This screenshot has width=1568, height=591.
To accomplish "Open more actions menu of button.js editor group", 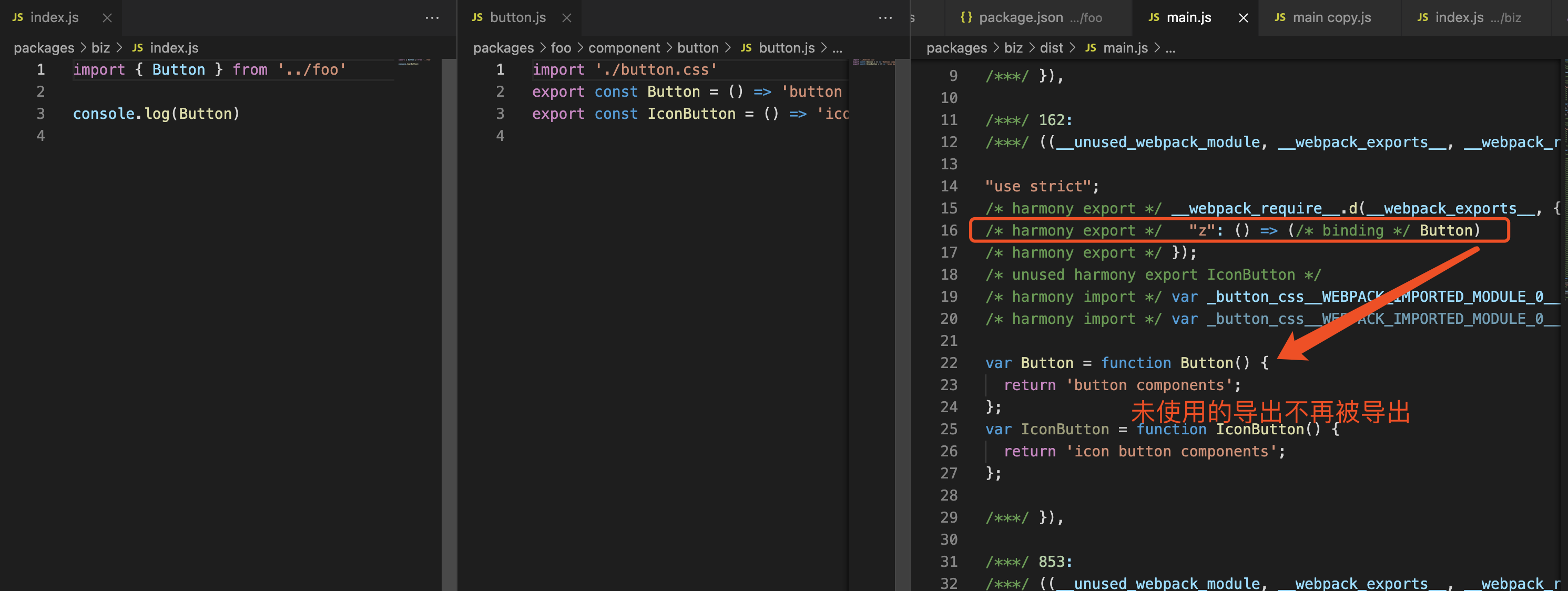I will tap(885, 18).
